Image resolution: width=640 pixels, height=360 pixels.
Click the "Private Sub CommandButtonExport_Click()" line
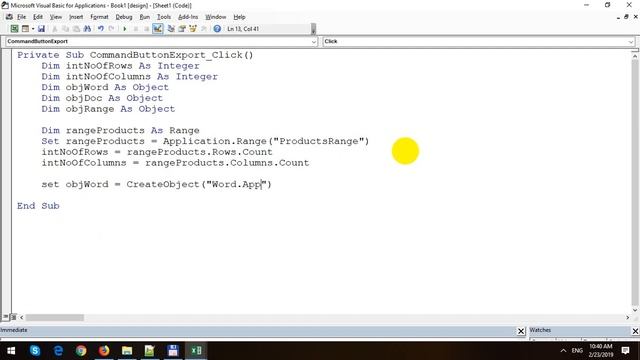click(x=135, y=55)
